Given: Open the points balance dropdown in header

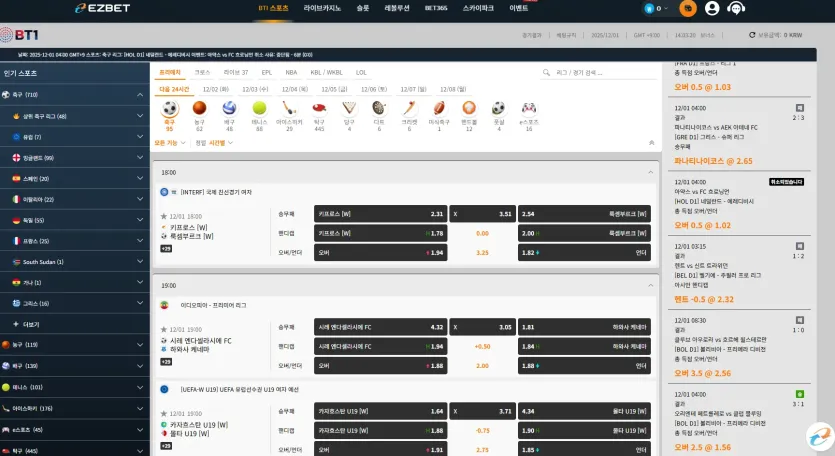Looking at the screenshot, I should pos(656,8).
